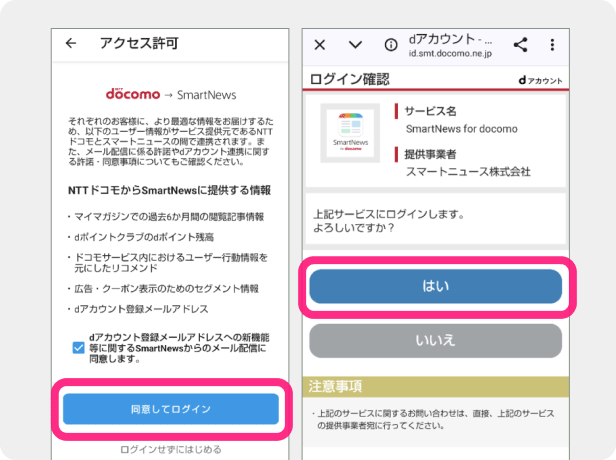Tap the SmartNews text beside docomo logo
616x460 pixels.
coord(207,95)
